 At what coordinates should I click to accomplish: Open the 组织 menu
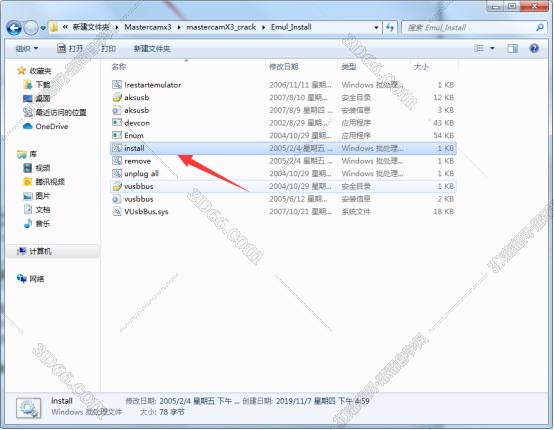click(27, 48)
